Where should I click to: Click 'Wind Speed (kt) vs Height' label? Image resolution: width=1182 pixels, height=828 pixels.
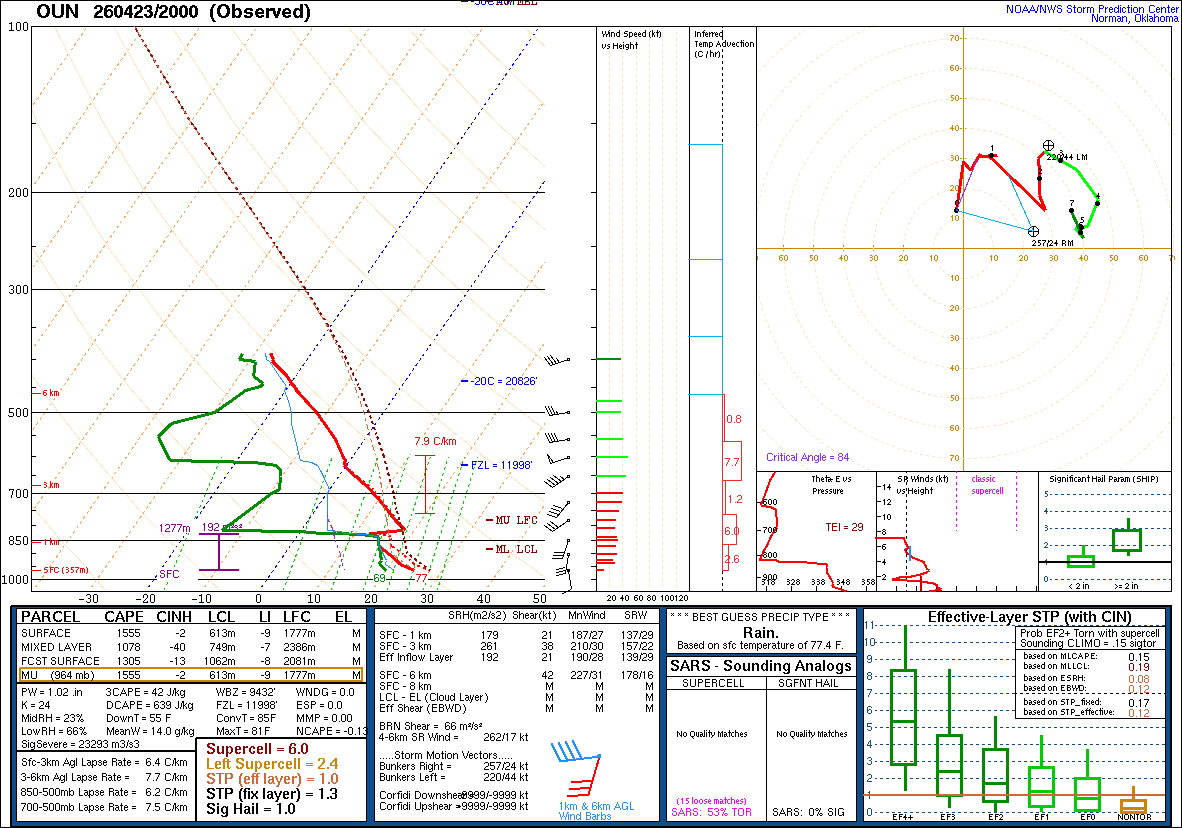click(x=631, y=40)
